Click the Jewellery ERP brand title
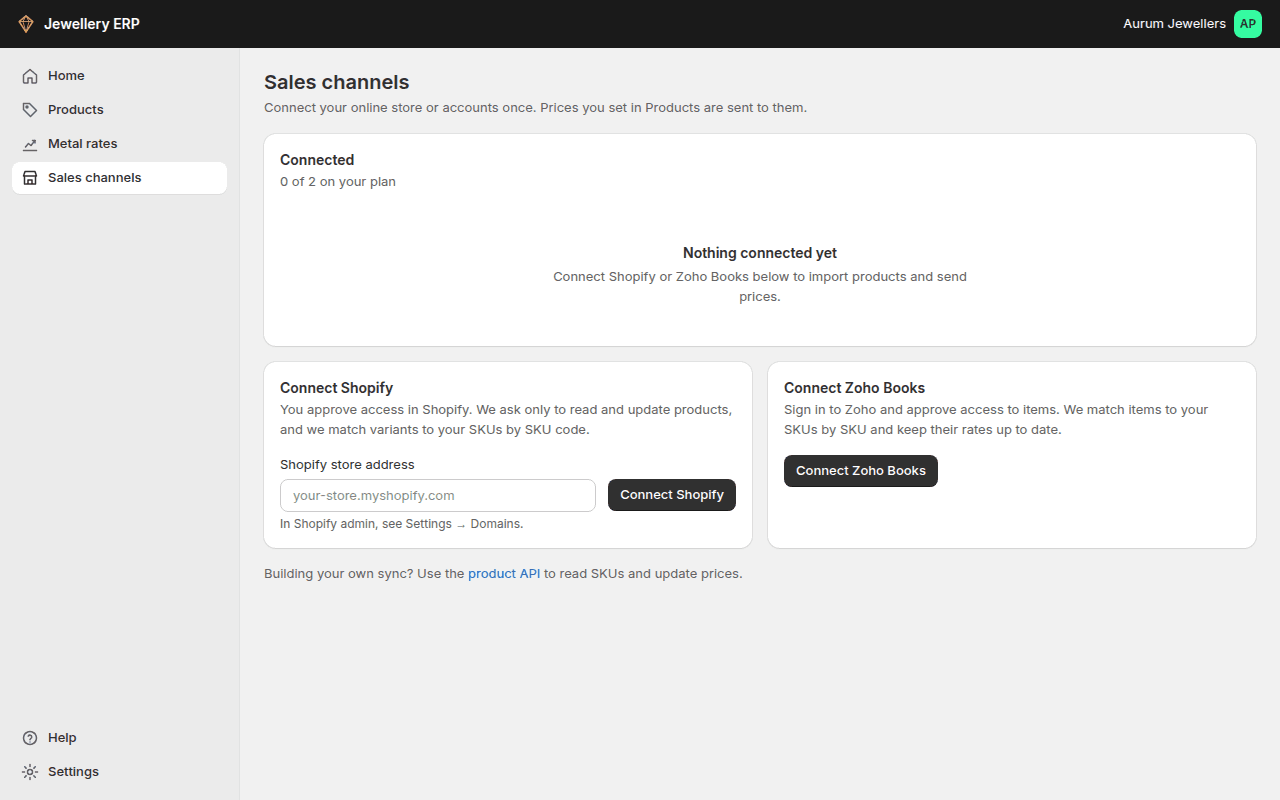 click(92, 24)
